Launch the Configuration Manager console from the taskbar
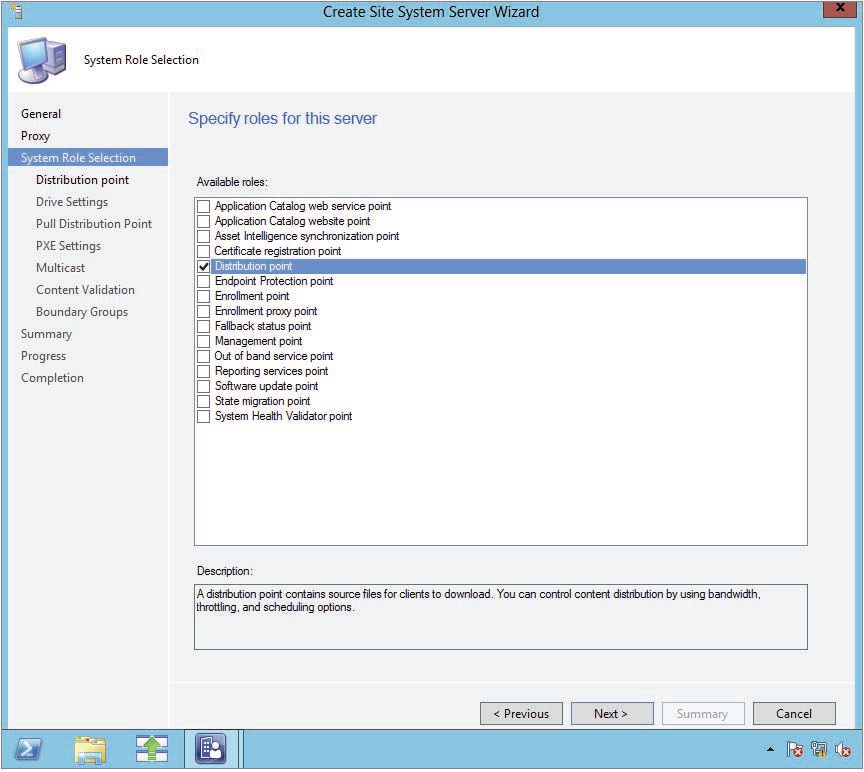The height and width of the screenshot is (772, 864). click(x=211, y=748)
